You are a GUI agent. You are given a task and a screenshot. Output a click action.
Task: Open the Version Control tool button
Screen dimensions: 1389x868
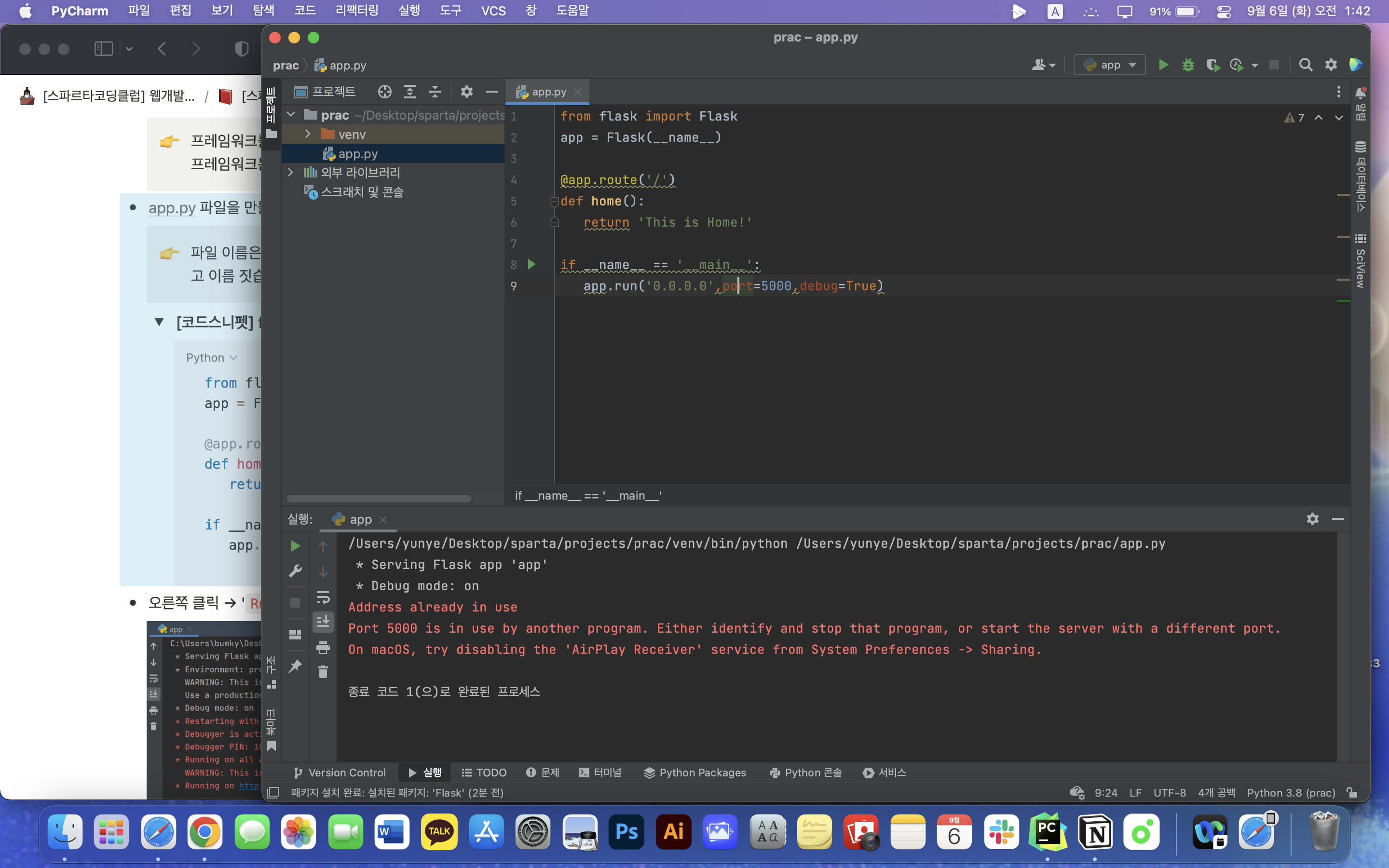click(x=340, y=773)
